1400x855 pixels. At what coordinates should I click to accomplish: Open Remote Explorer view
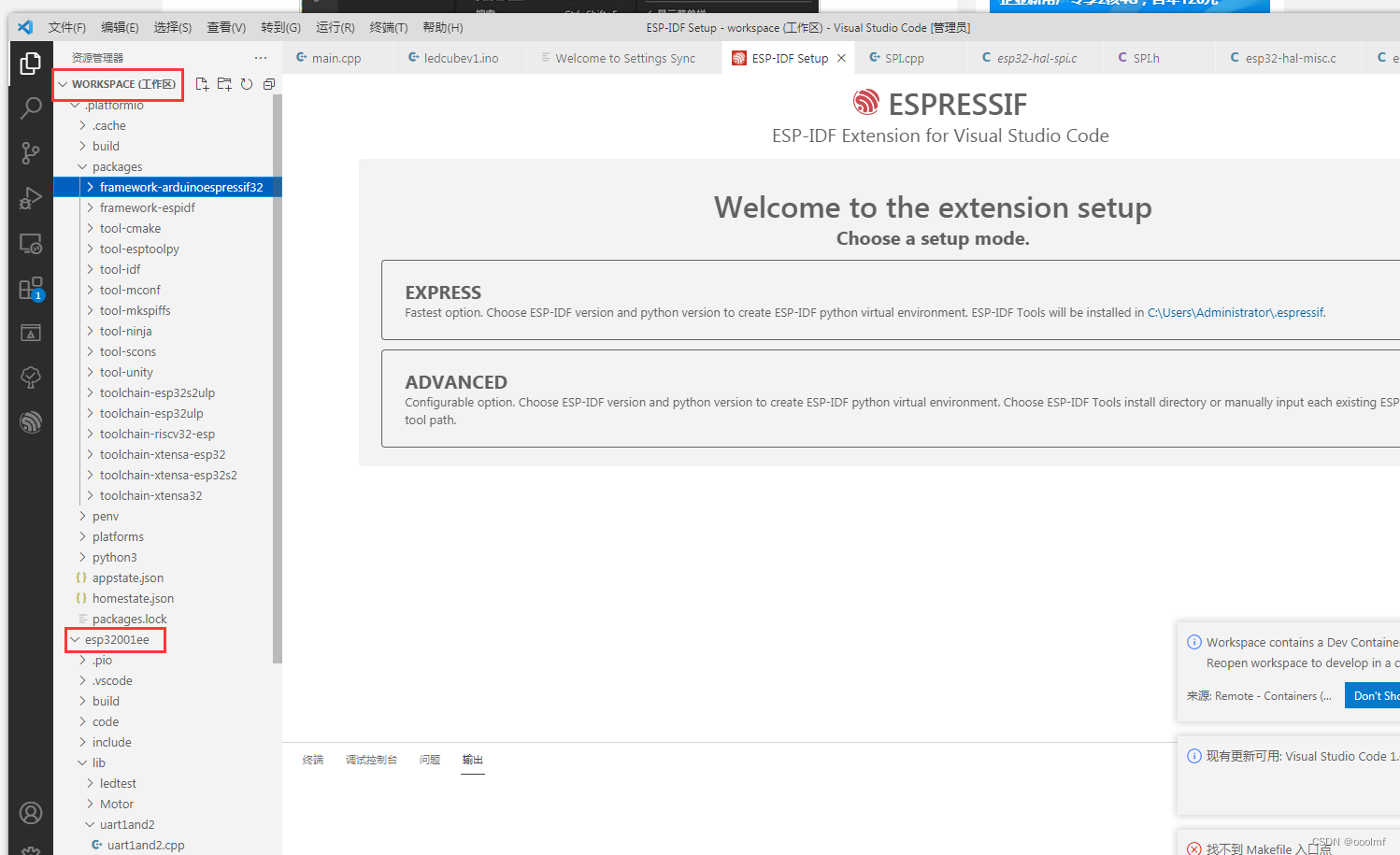tap(31, 244)
